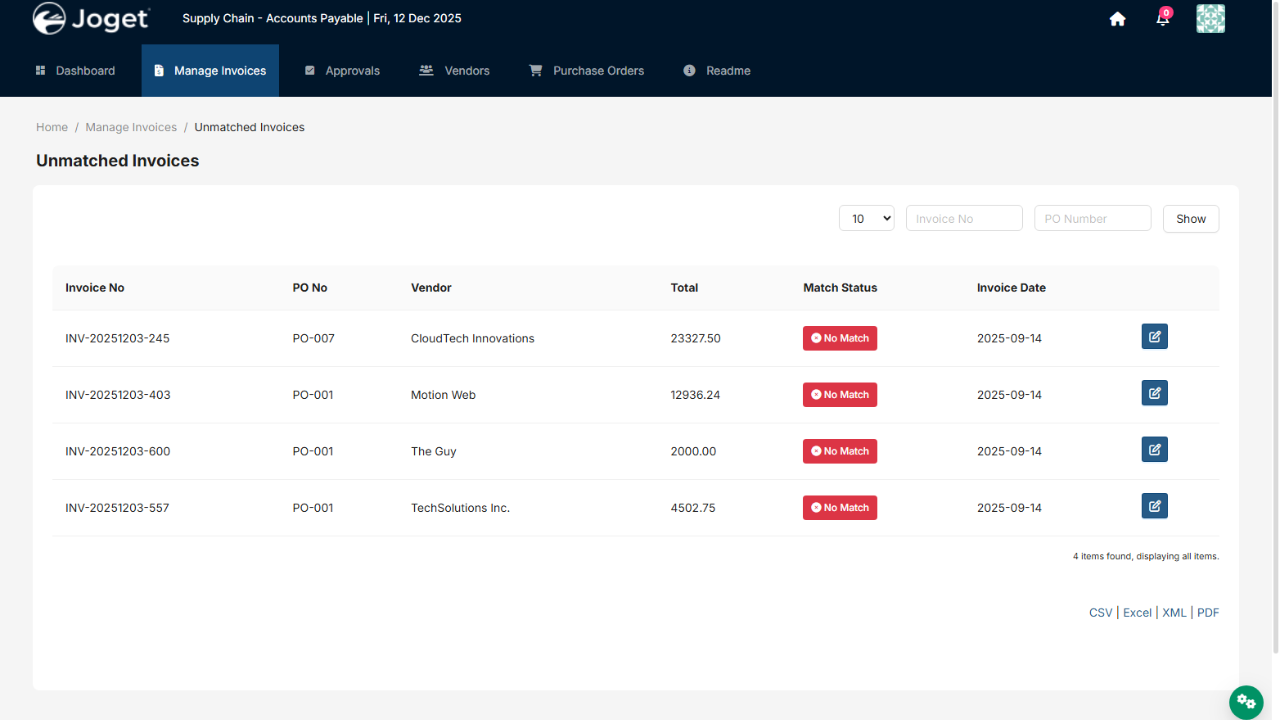
Task: Click edit icon for Motion Web invoice
Action: (x=1154, y=393)
